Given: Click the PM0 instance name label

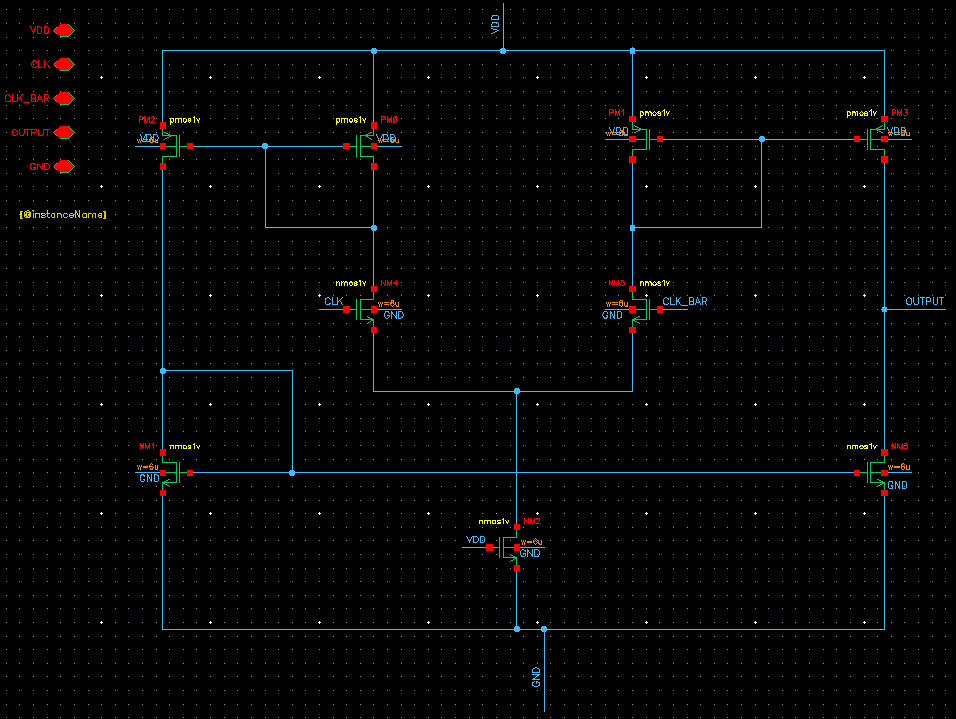Looking at the screenshot, I should pos(389,120).
